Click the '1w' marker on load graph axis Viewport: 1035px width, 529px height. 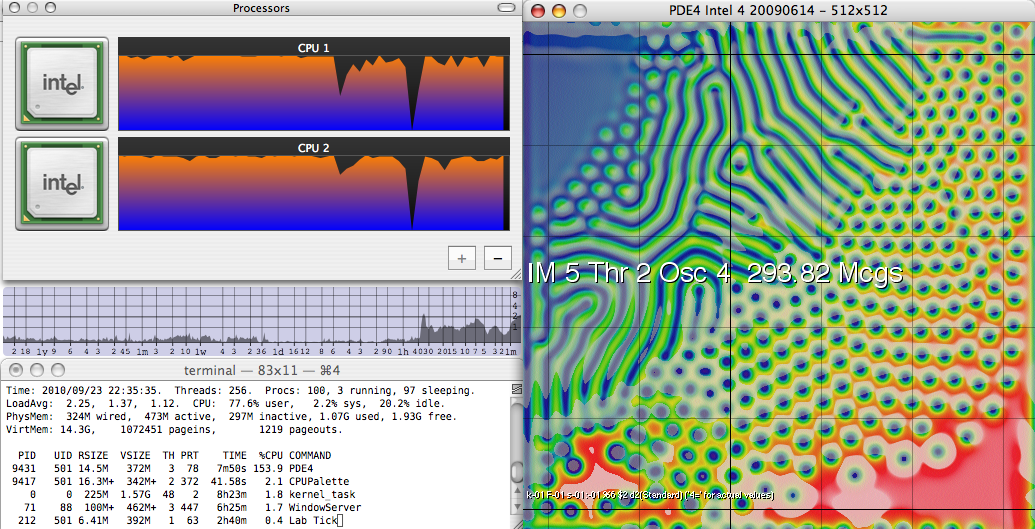click(202, 351)
